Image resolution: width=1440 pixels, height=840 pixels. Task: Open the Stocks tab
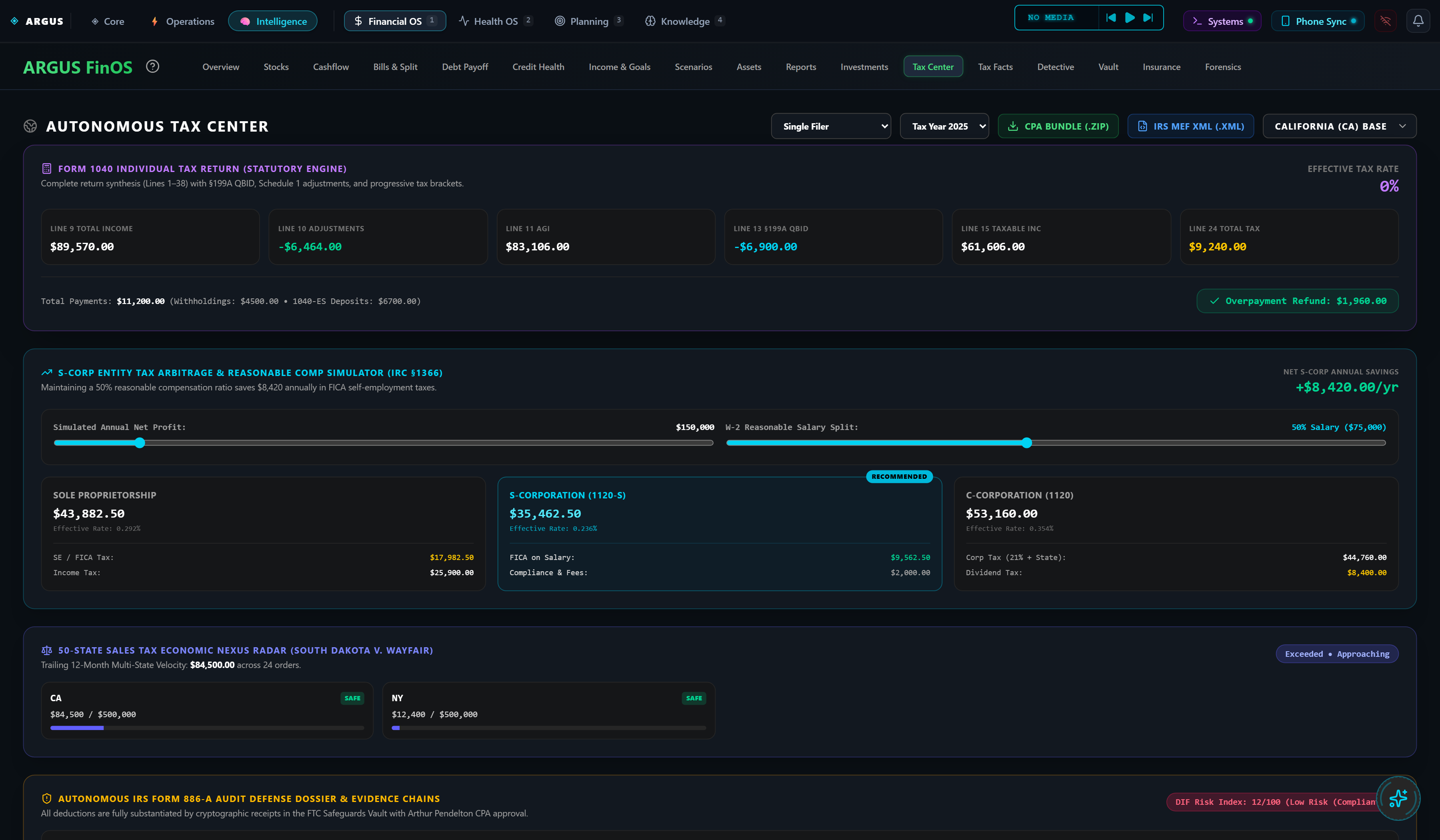(x=276, y=67)
